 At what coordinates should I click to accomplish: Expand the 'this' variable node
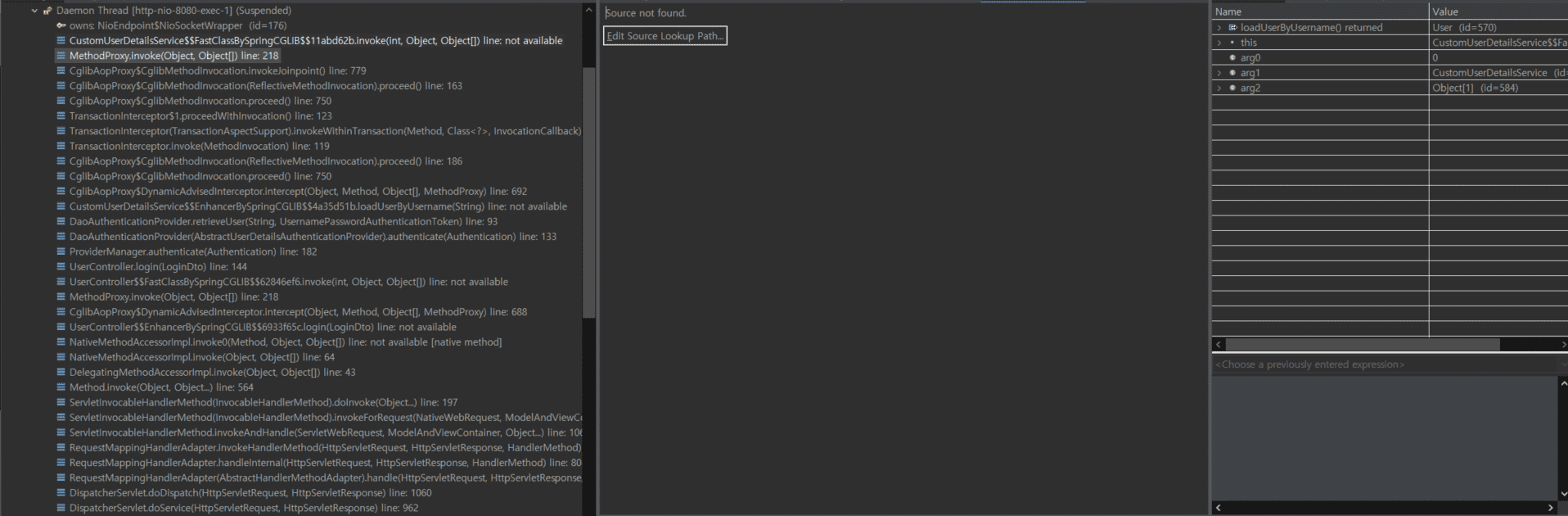(x=1219, y=43)
